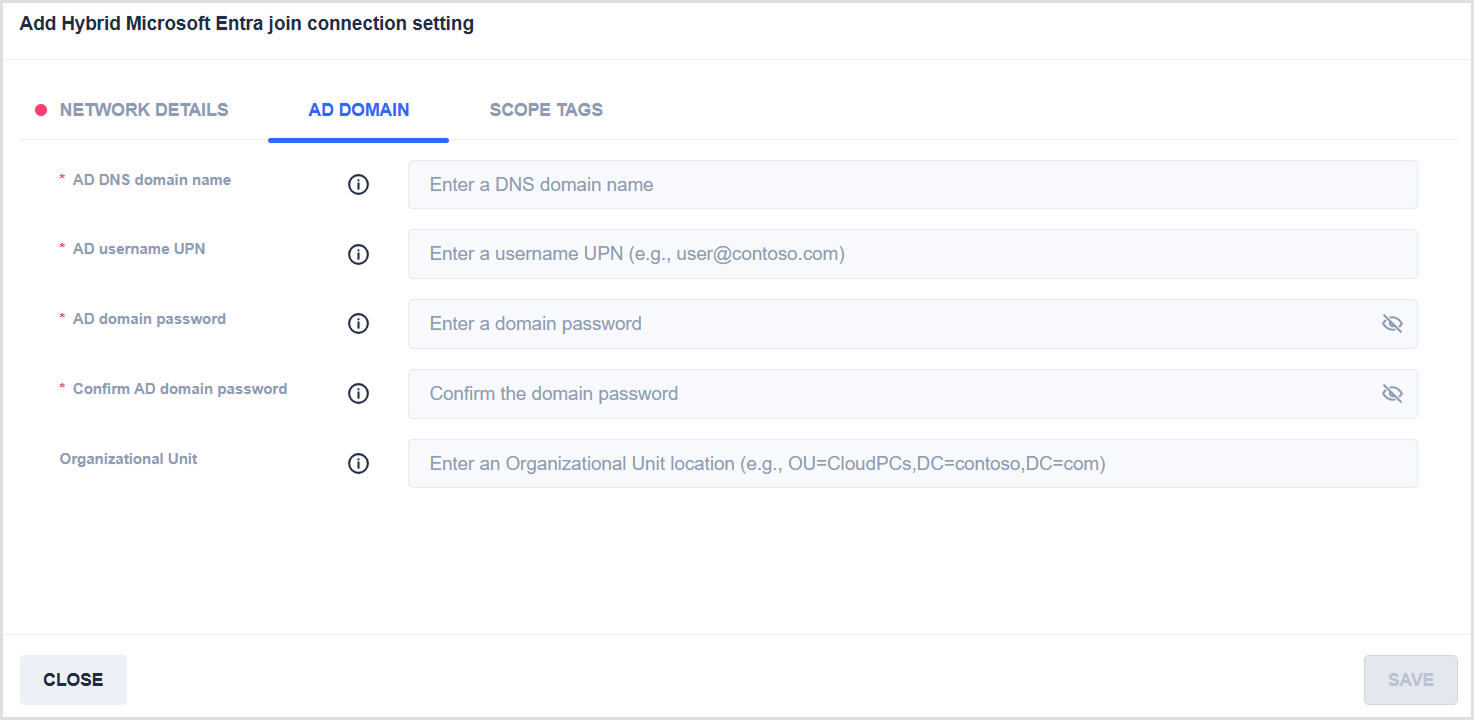The width and height of the screenshot is (1474, 720).
Task: Click the Organizational Unit label text
Action: tap(129, 459)
